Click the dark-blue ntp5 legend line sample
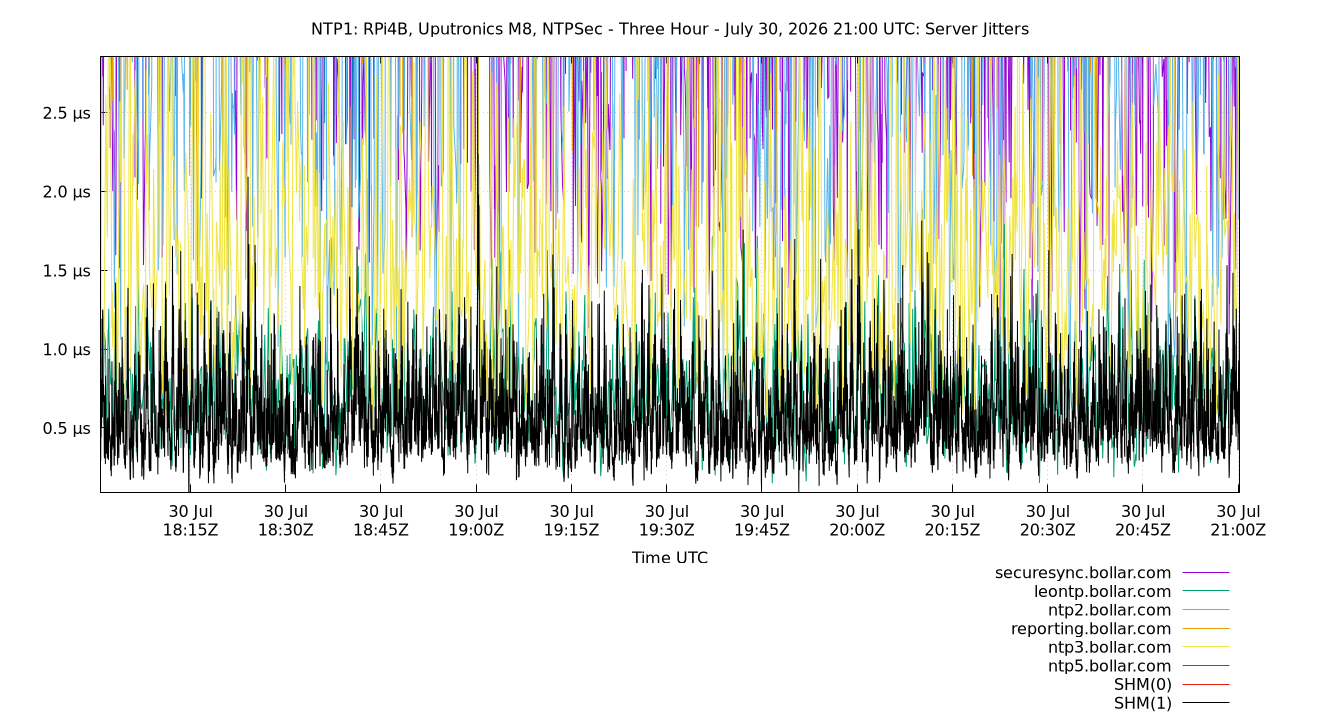The image size is (1340, 720). pos(1206,666)
